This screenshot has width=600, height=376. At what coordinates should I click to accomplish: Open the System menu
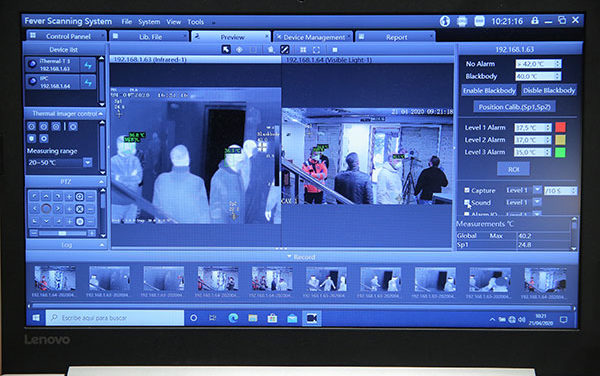(149, 22)
